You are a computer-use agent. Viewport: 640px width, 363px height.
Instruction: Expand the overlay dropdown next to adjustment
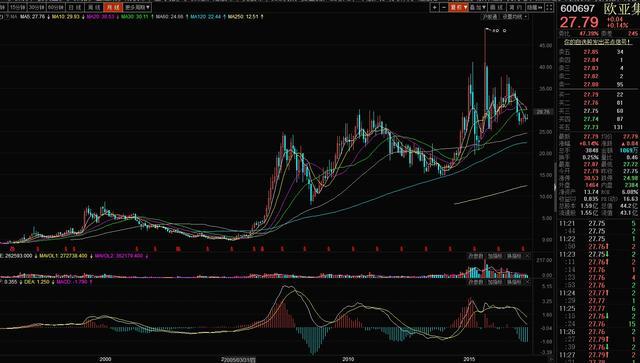click(x=478, y=7)
